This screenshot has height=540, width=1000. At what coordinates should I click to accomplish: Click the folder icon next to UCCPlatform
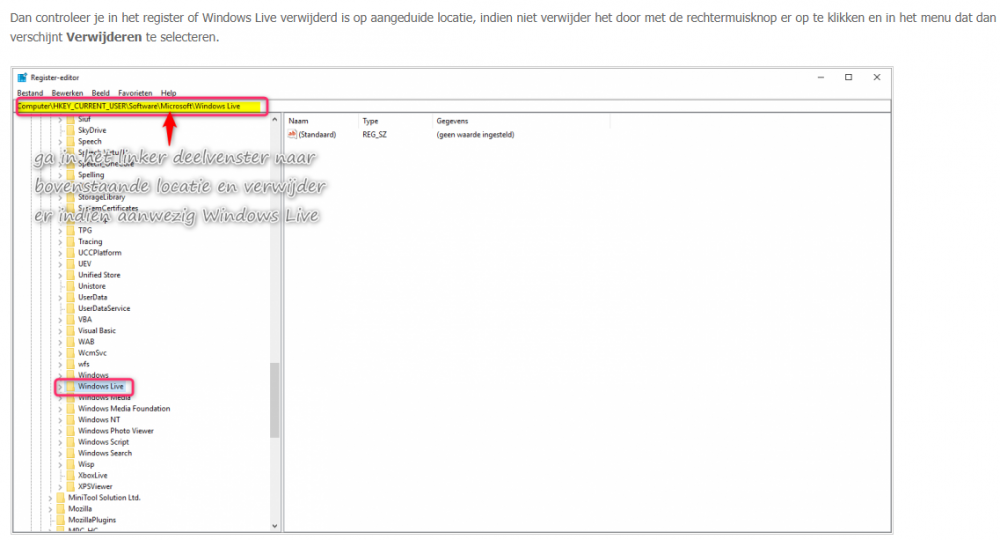click(71, 252)
